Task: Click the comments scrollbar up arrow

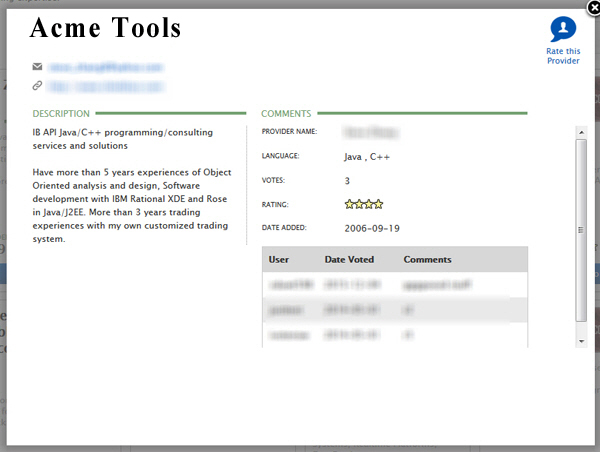Action: click(581, 132)
